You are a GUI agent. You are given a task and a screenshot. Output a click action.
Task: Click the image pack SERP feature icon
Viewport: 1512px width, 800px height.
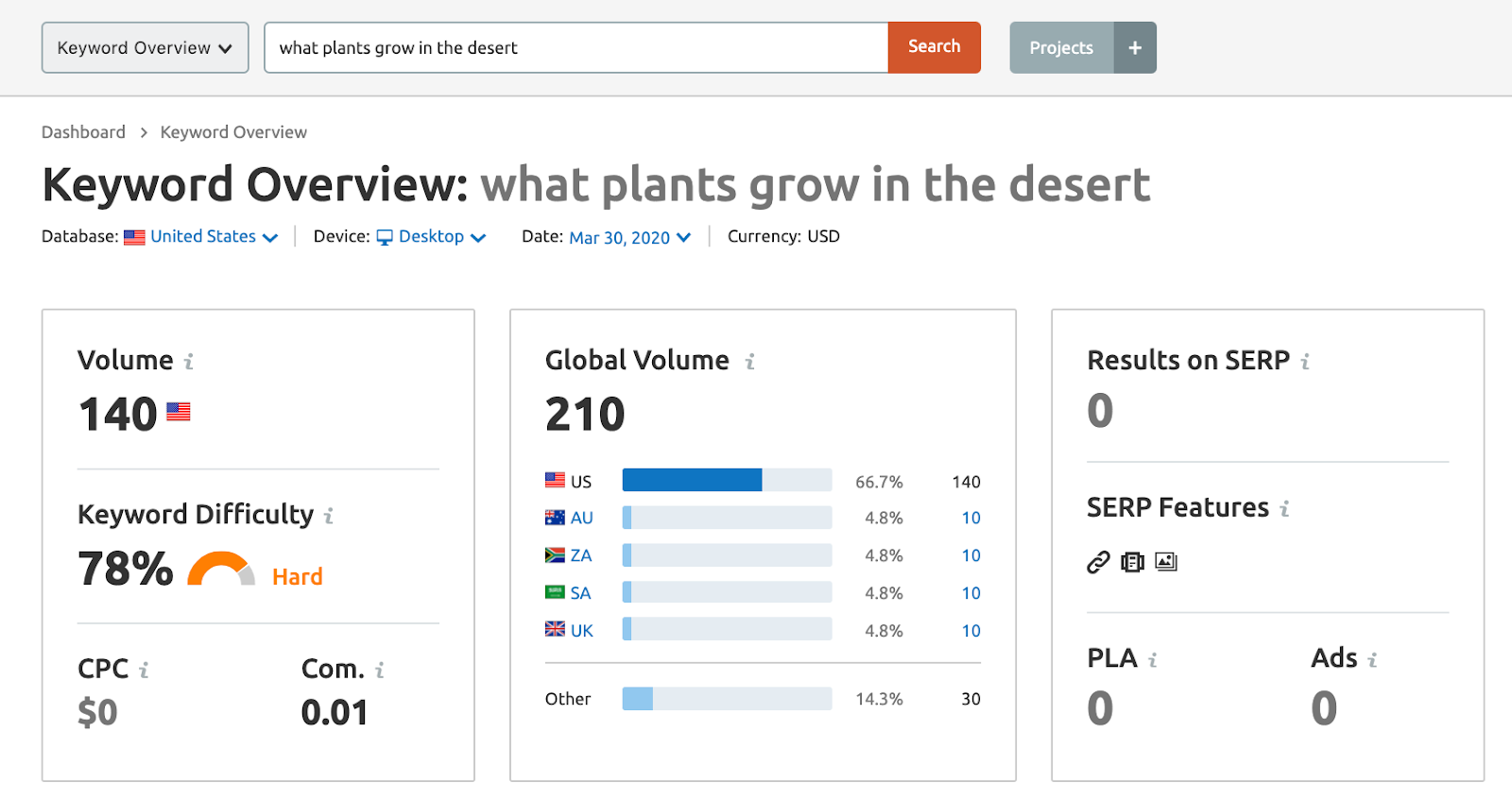tap(1166, 562)
